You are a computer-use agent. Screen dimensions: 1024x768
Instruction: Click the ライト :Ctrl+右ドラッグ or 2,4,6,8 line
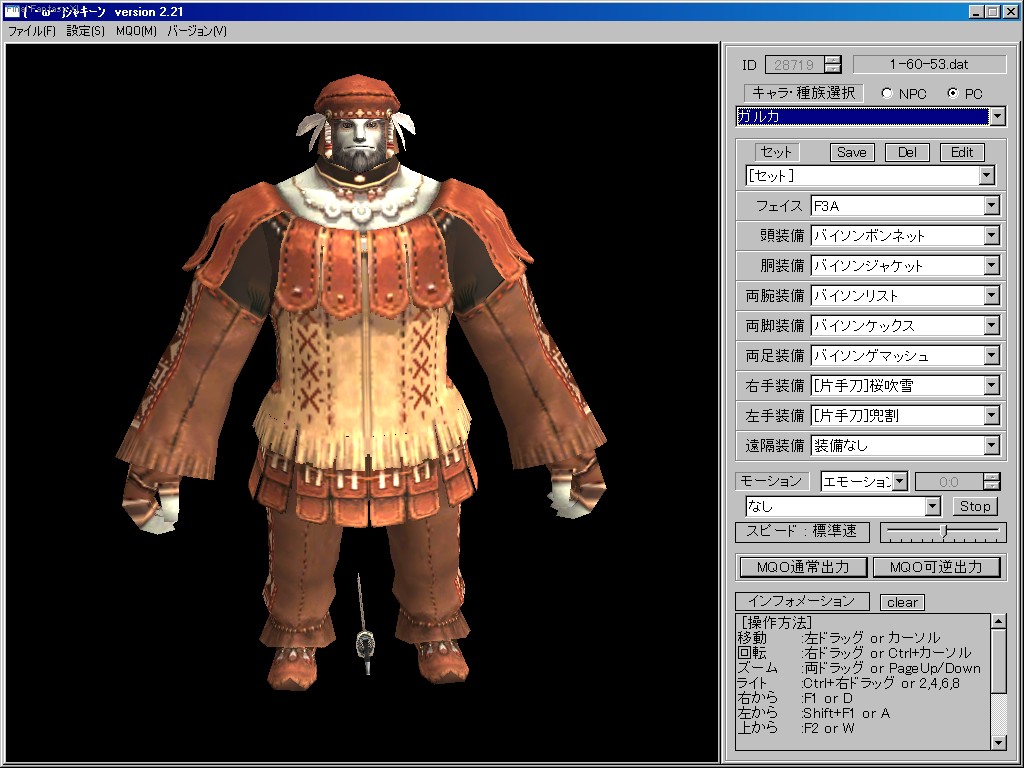click(x=848, y=683)
